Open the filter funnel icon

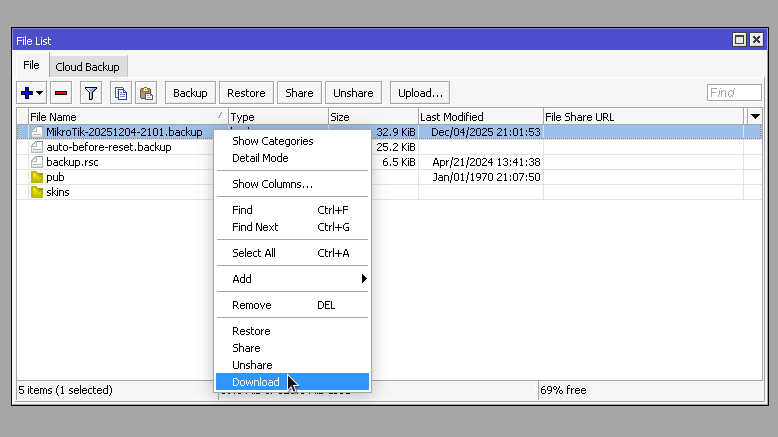[x=91, y=93]
